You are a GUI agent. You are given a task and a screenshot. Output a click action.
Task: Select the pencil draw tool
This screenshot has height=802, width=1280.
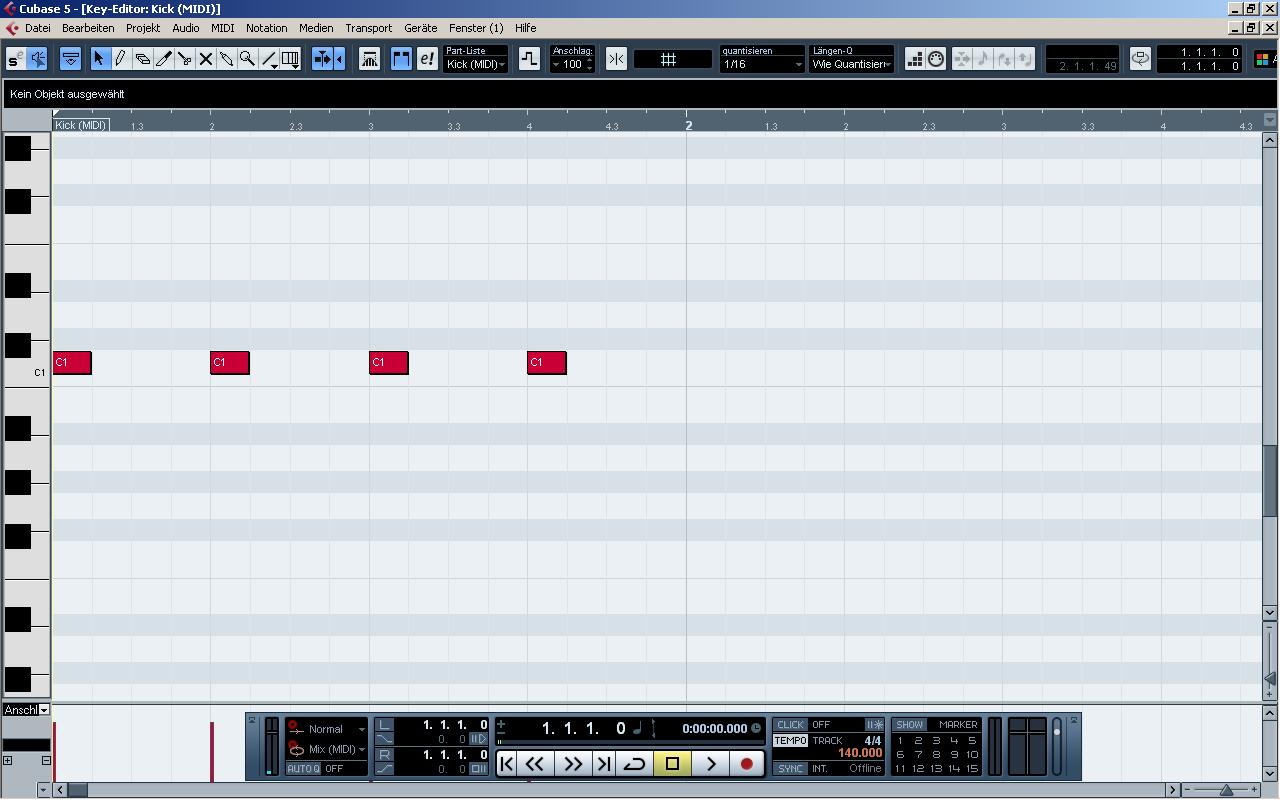click(x=120, y=59)
